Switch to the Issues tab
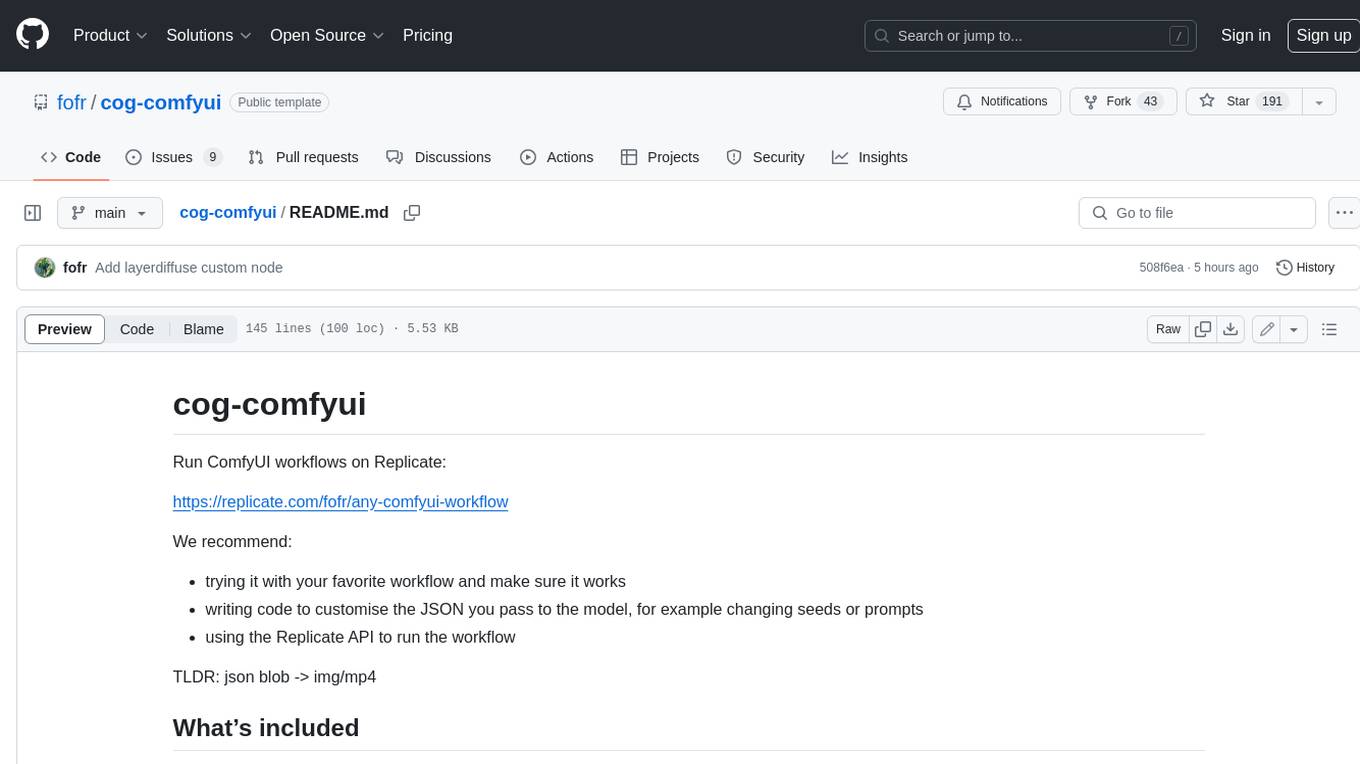Viewport: 1360px width, 764px height. coord(173,157)
